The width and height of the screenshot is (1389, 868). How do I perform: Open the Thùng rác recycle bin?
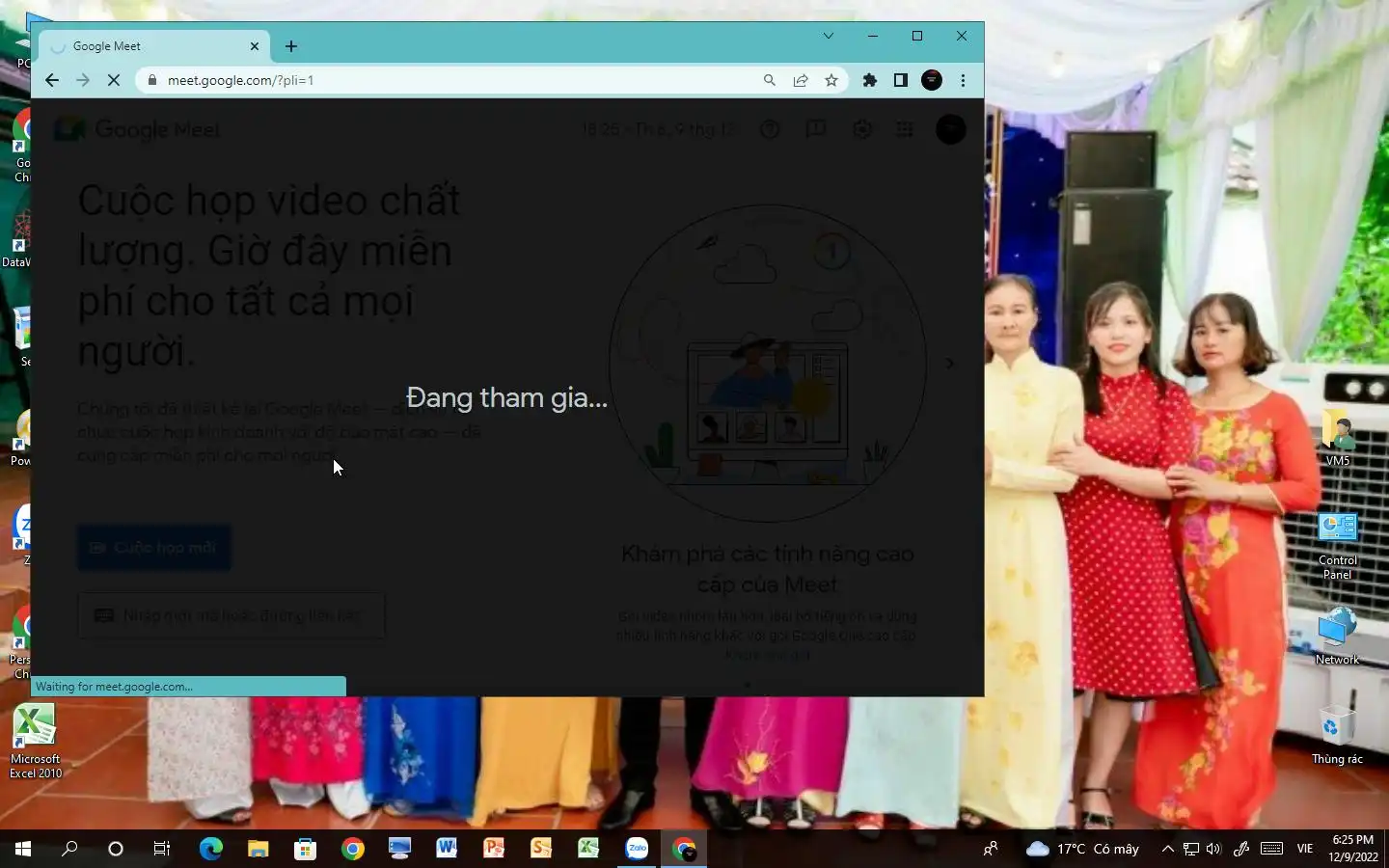point(1337,736)
